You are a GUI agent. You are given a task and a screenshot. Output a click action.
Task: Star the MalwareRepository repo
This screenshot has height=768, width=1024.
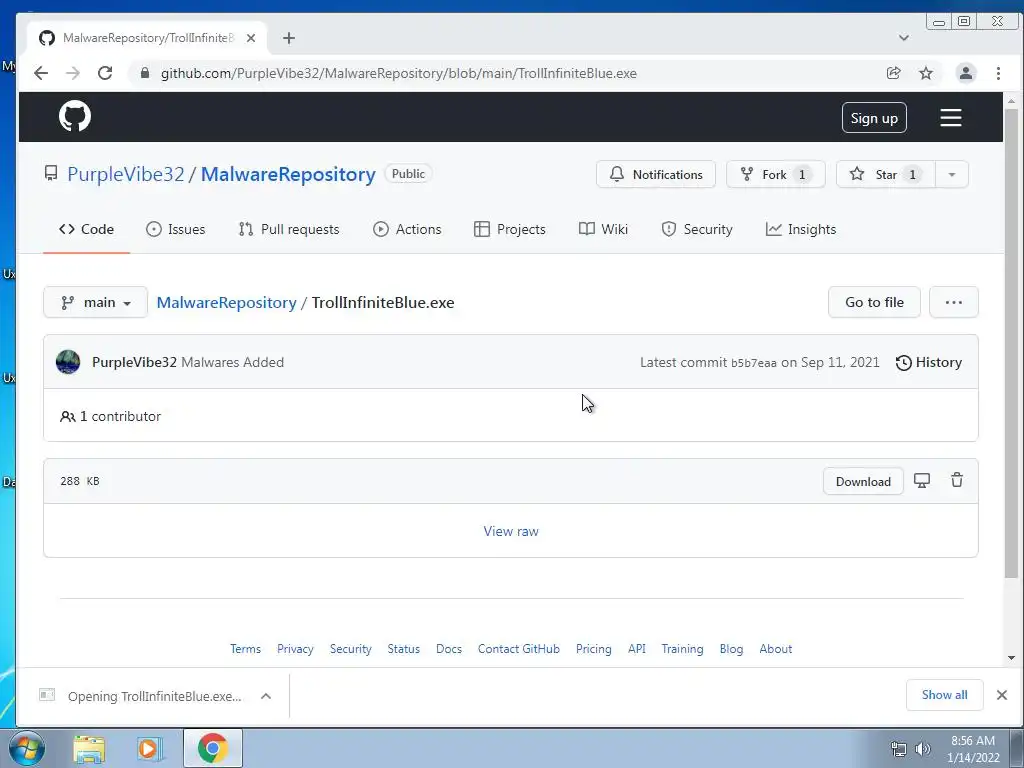point(886,174)
